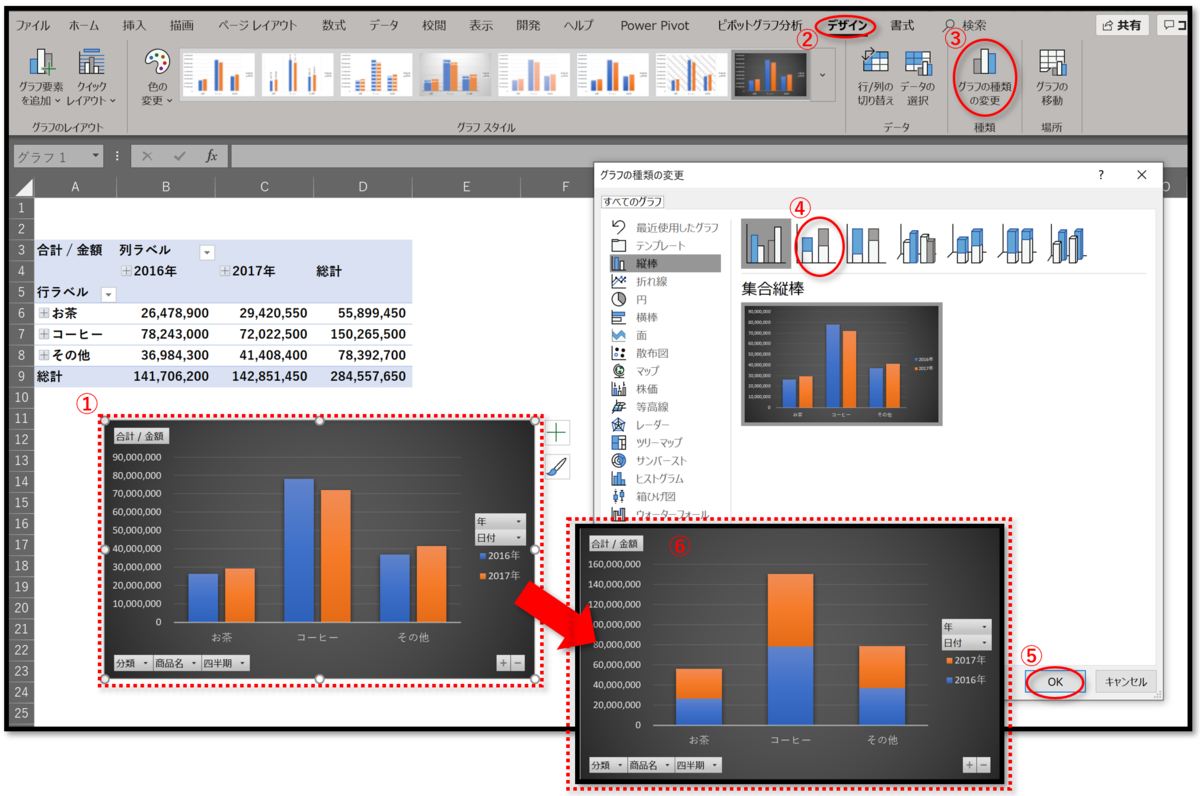Choose 箱ひげ図 in the chart type list
This screenshot has height=796, width=1200.
point(664,496)
